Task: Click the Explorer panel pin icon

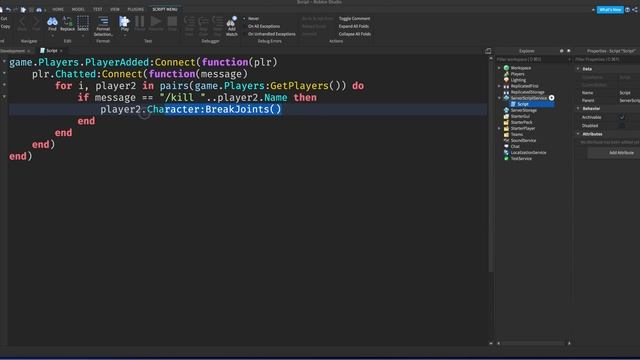Action: (562, 51)
